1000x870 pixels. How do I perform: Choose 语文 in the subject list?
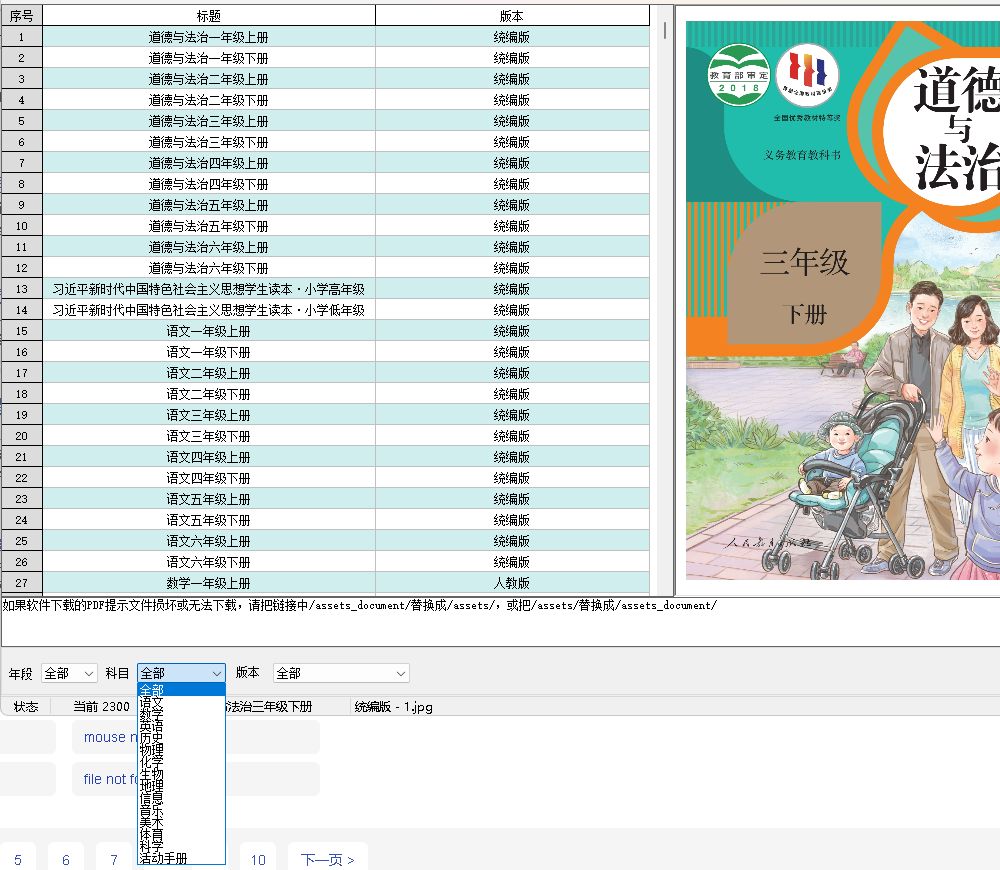coord(152,702)
